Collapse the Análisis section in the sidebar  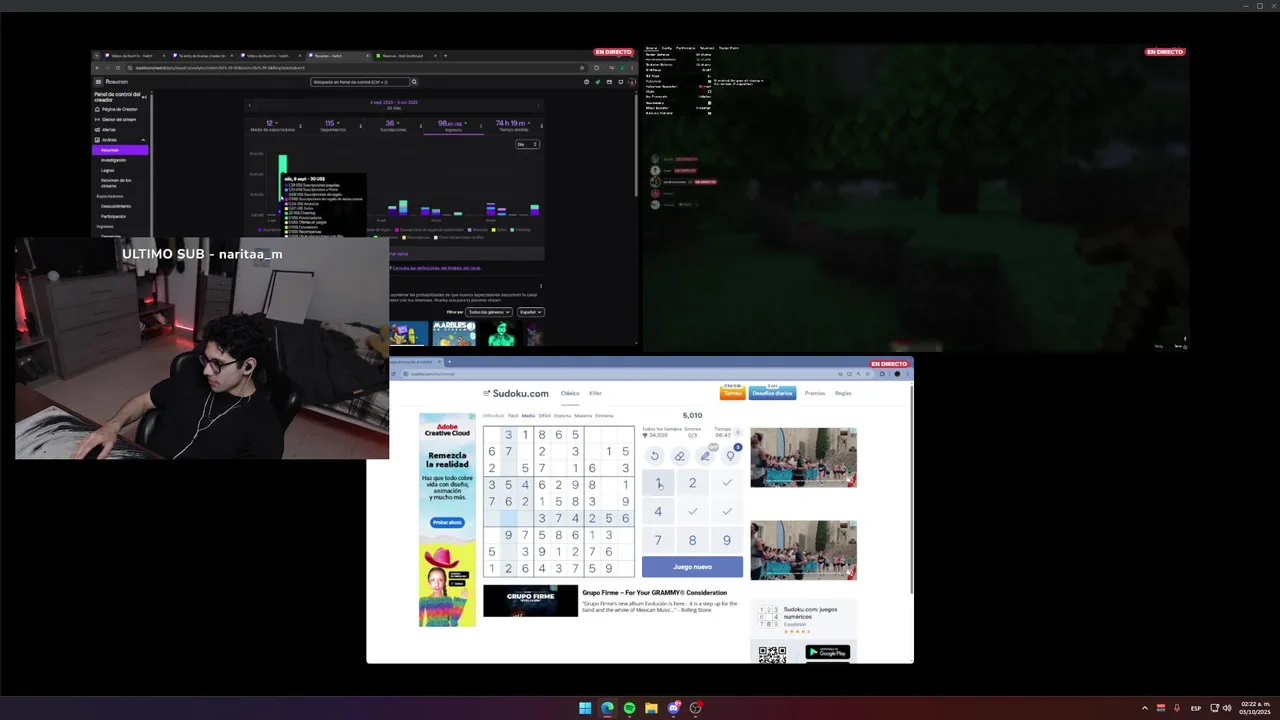click(x=143, y=140)
